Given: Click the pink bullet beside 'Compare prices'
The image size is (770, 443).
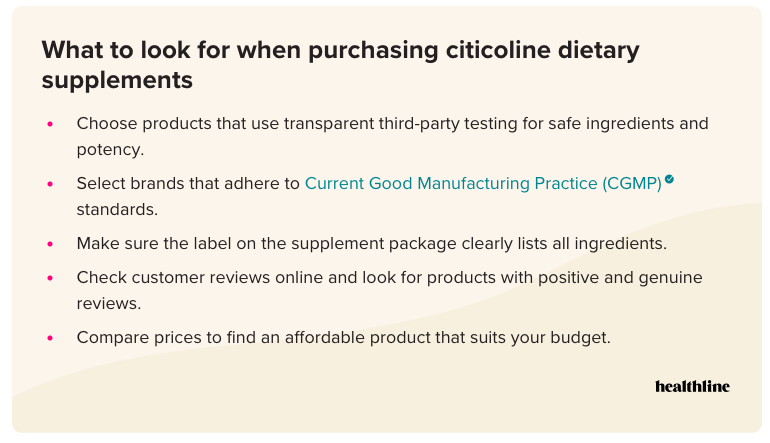Looking at the screenshot, I should 50,338.
